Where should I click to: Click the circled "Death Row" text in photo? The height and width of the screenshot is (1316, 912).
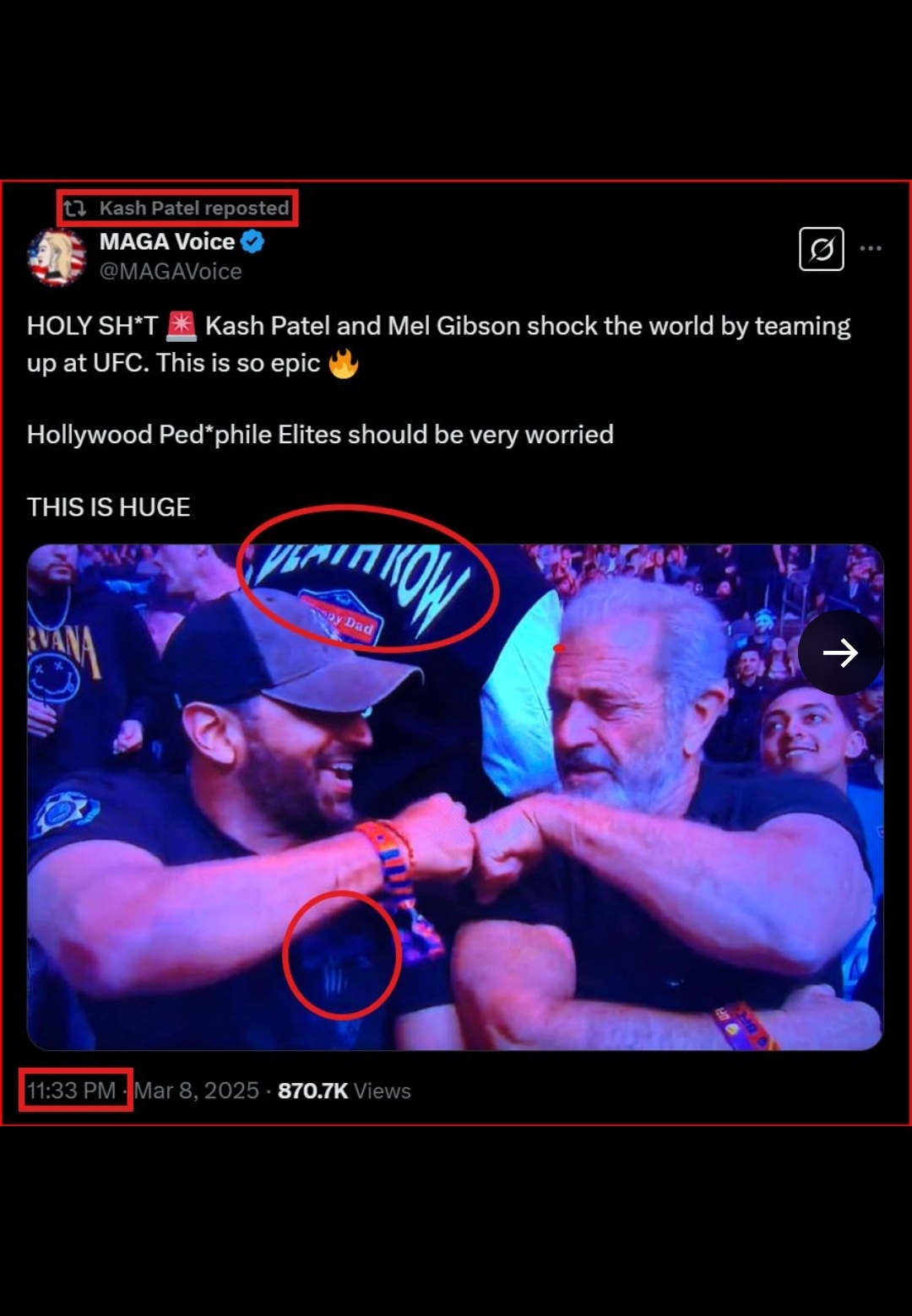click(x=367, y=579)
